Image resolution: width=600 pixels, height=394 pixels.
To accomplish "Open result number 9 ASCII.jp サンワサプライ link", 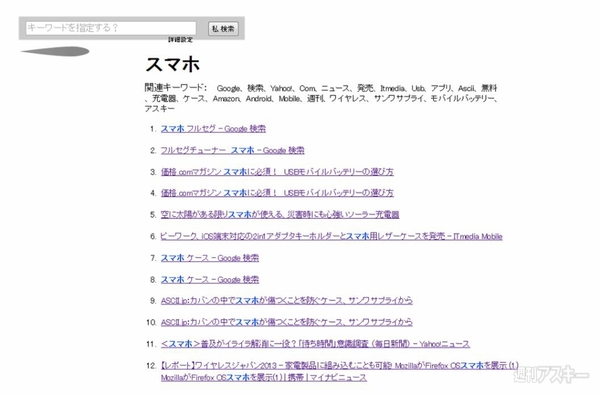I will click(287, 301).
